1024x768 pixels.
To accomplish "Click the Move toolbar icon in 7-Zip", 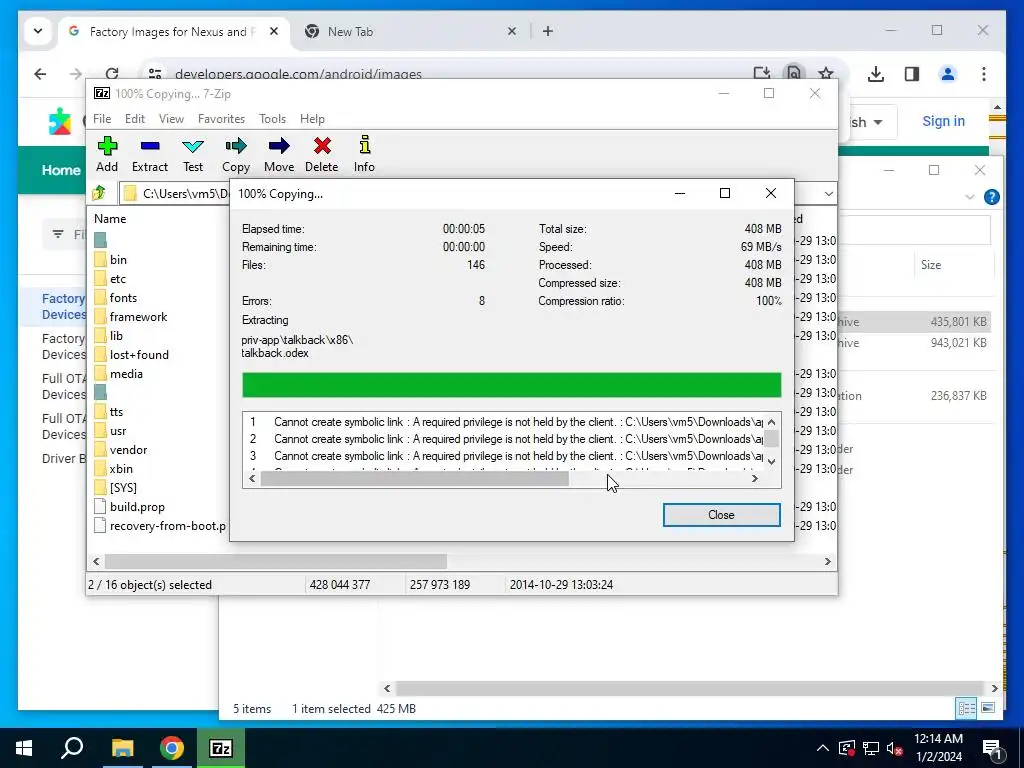I will click(279, 154).
